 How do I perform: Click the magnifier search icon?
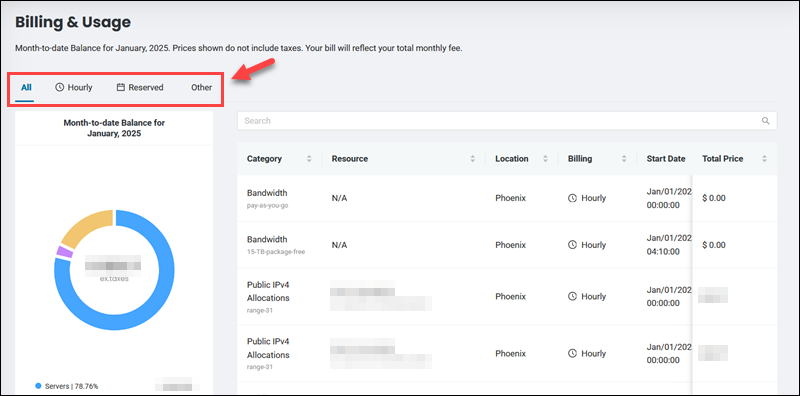[765, 121]
